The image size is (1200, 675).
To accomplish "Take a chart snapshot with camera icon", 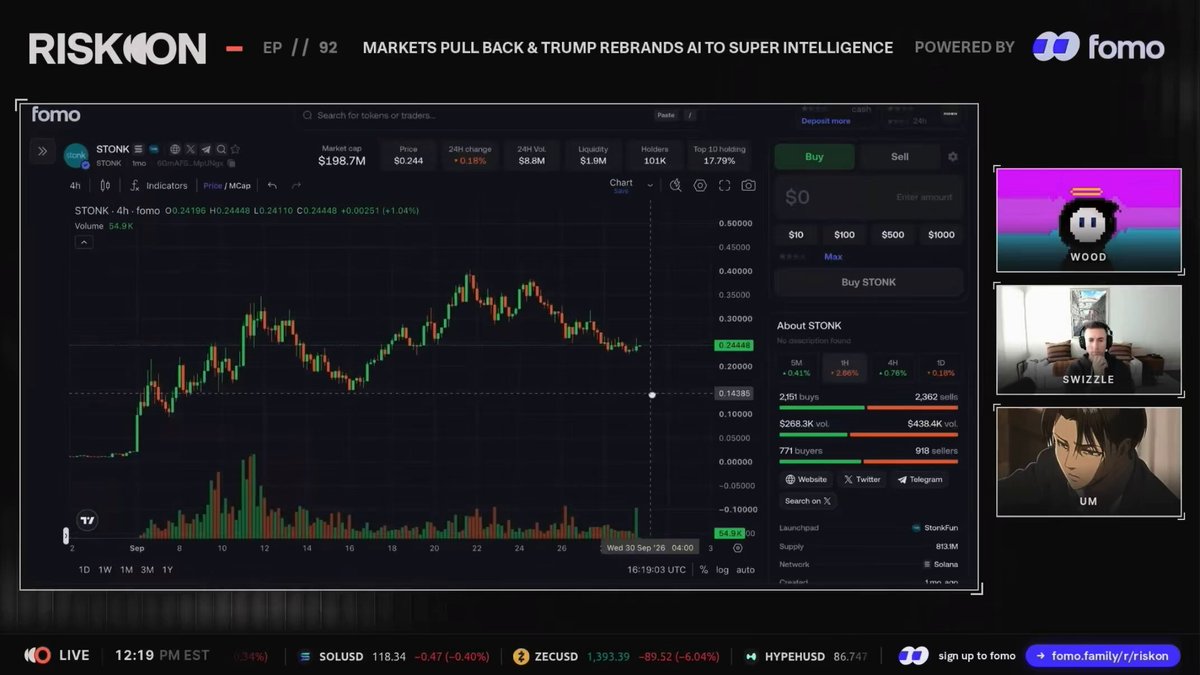I will coord(749,185).
